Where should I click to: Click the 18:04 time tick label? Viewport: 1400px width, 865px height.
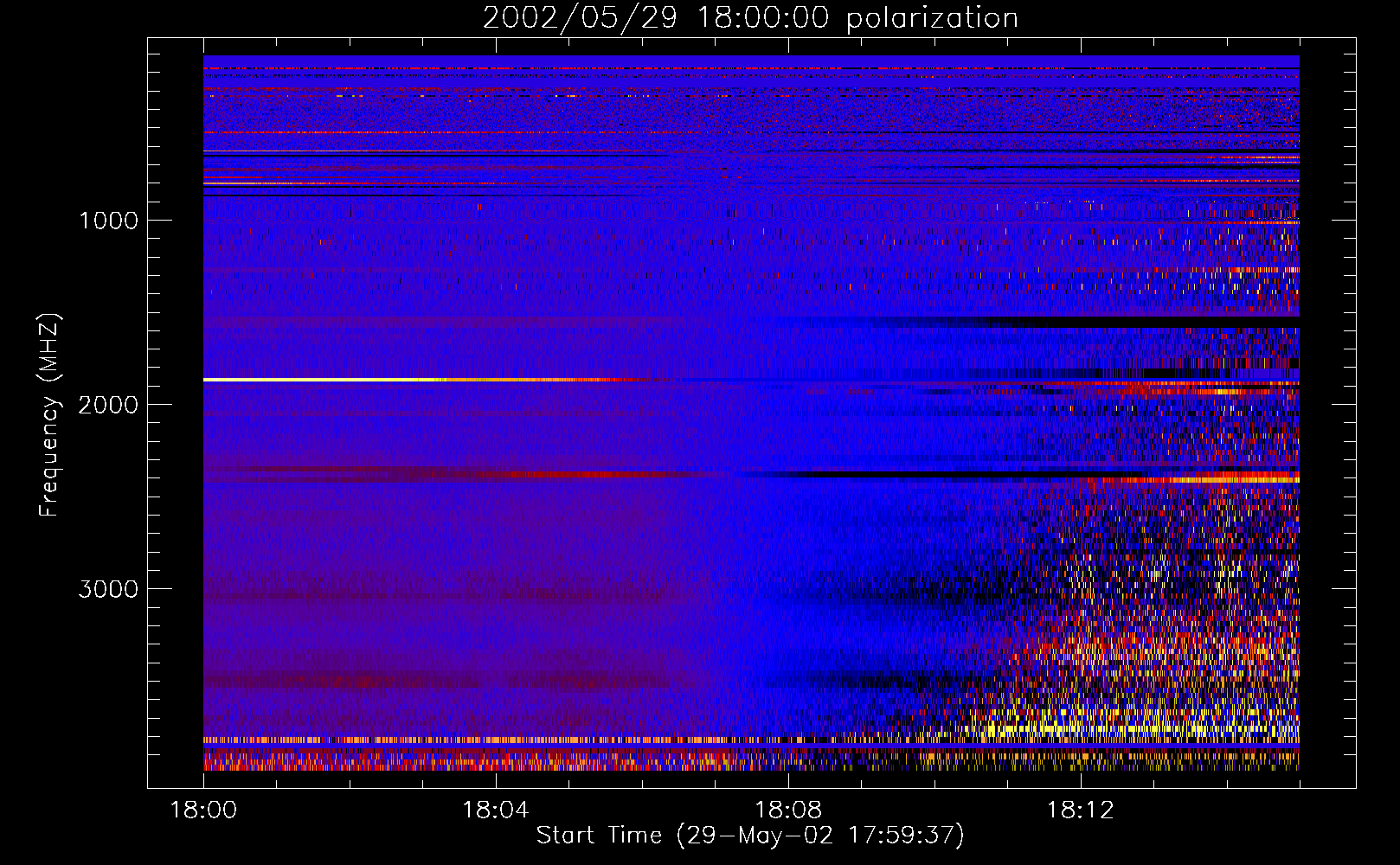(x=496, y=811)
